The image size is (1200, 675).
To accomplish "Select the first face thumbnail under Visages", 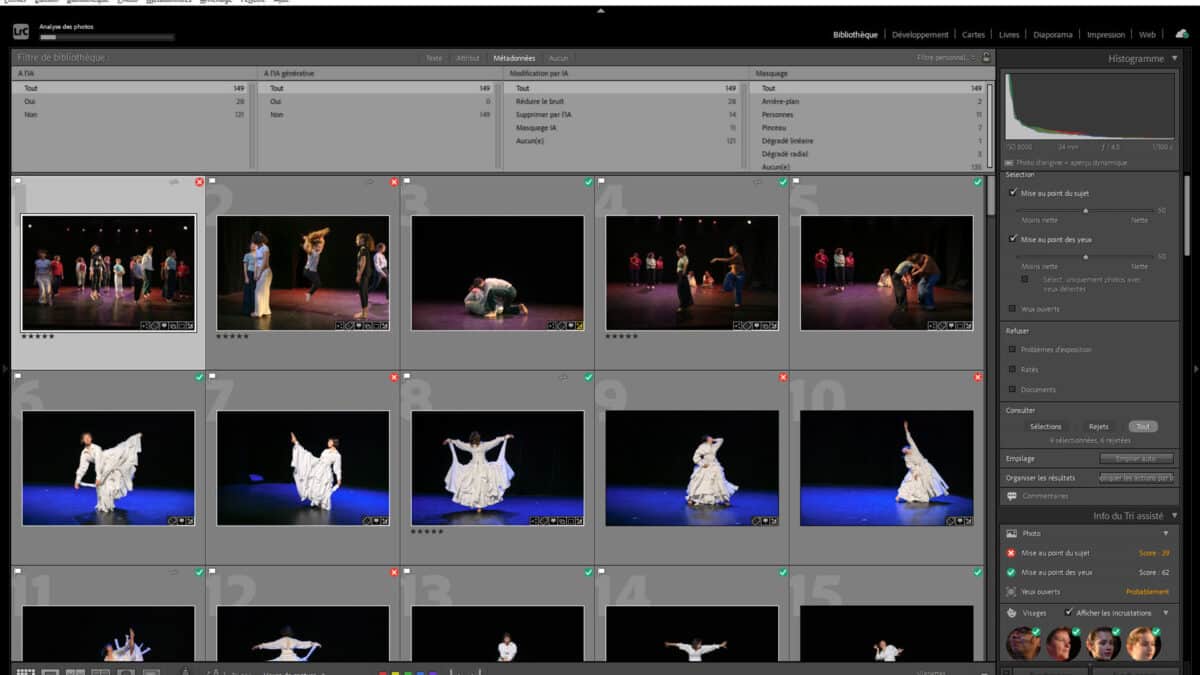I will [1023, 643].
